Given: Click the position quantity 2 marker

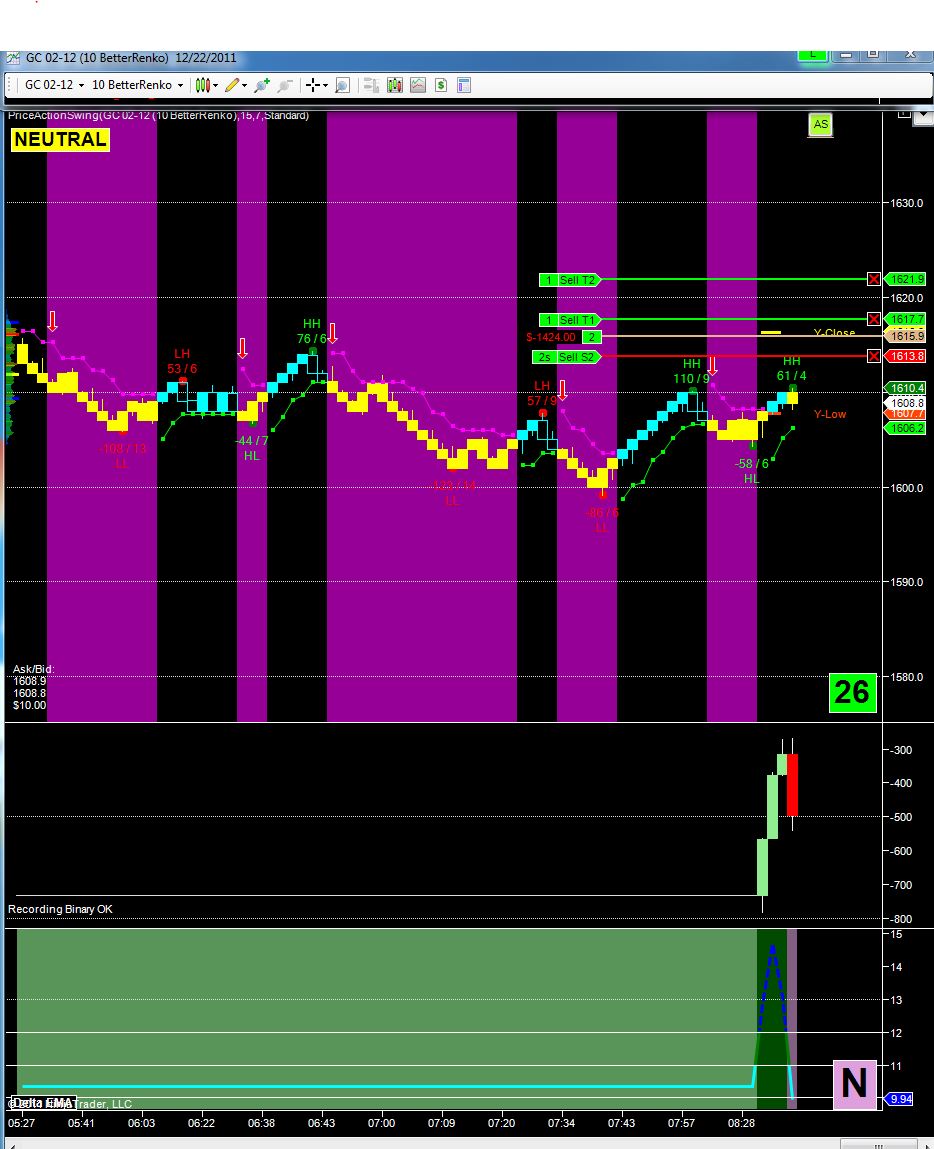Looking at the screenshot, I should point(592,337).
